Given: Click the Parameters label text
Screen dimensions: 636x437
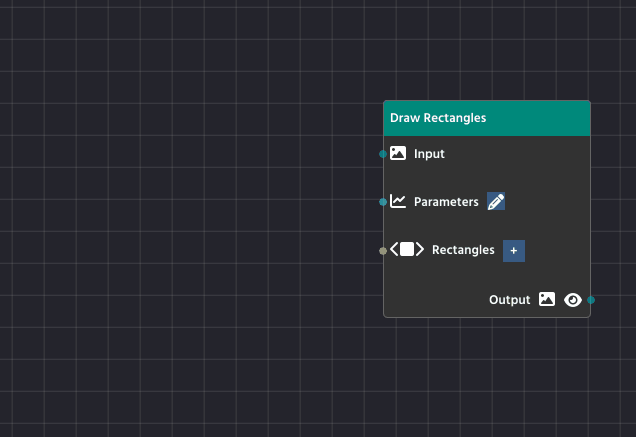Looking at the screenshot, I should (x=446, y=202).
